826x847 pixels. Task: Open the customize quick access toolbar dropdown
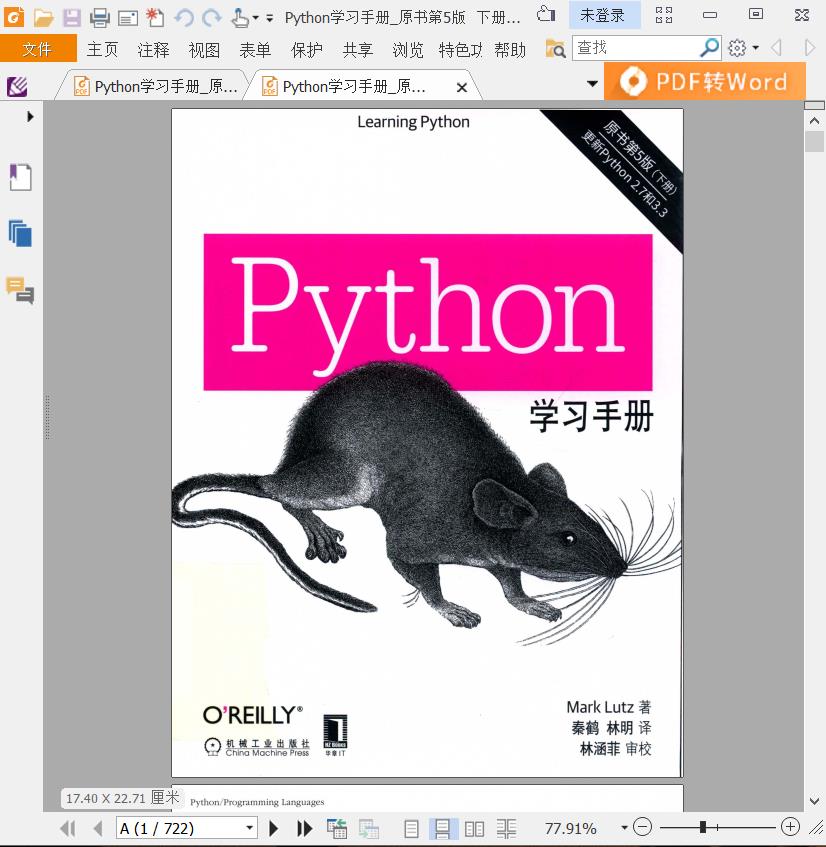coord(270,18)
